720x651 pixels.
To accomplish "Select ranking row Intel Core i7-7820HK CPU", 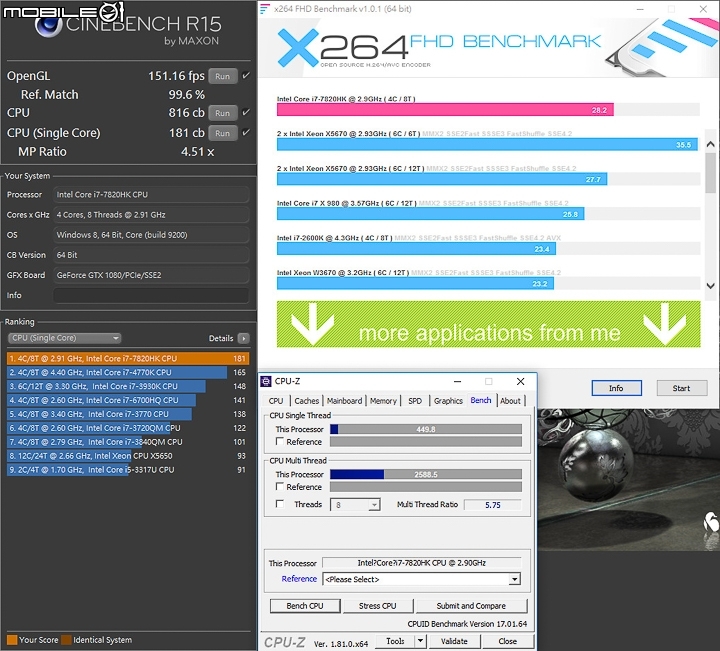I will pos(128,359).
